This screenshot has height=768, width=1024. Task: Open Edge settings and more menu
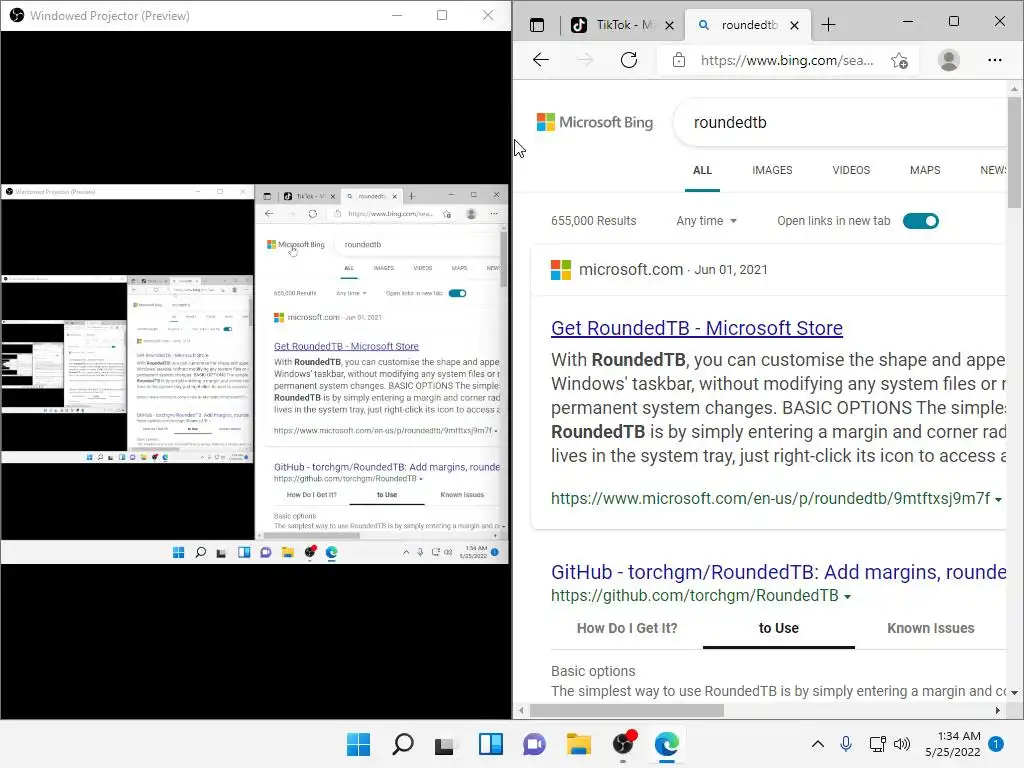(995, 60)
